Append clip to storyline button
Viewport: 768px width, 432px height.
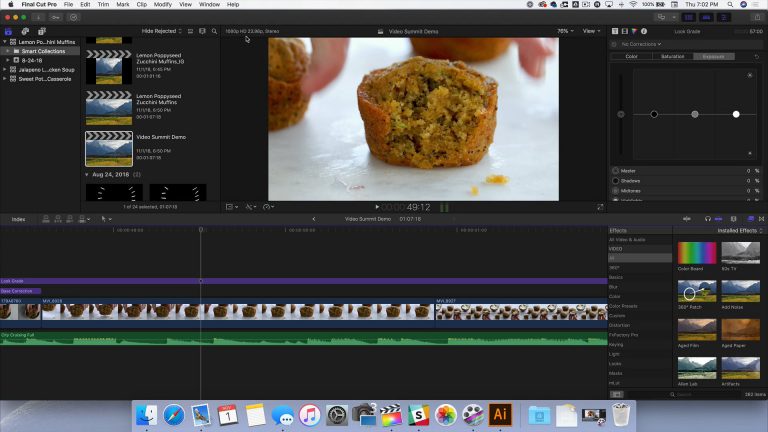coord(70,219)
